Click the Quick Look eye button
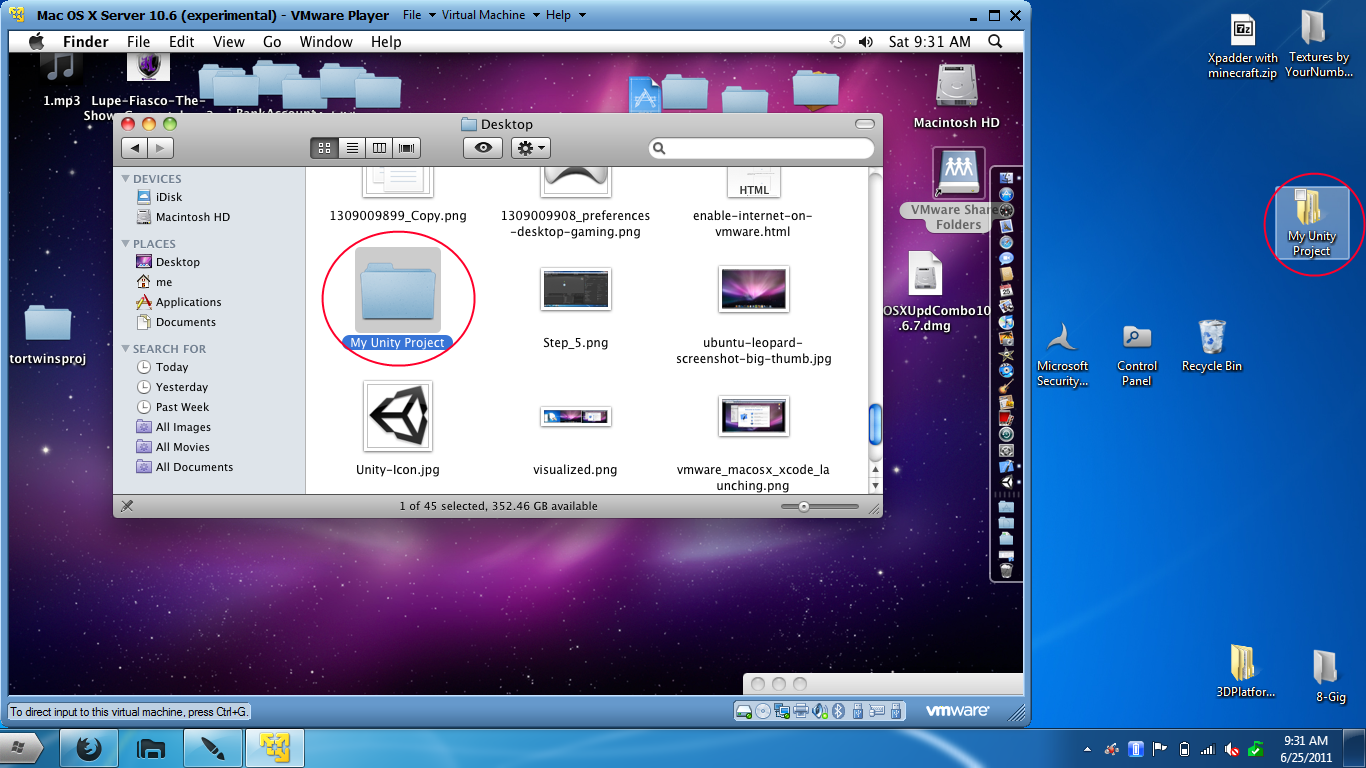This screenshot has width=1366, height=768. [483, 148]
